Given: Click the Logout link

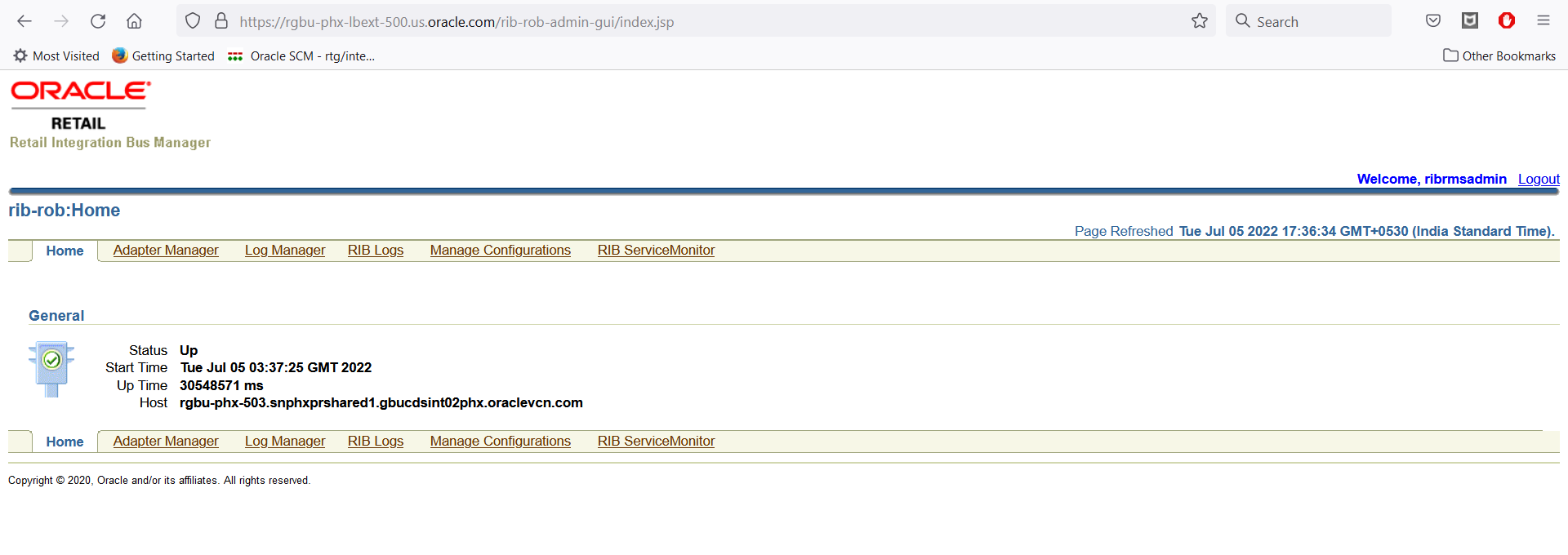Looking at the screenshot, I should [x=1539, y=179].
